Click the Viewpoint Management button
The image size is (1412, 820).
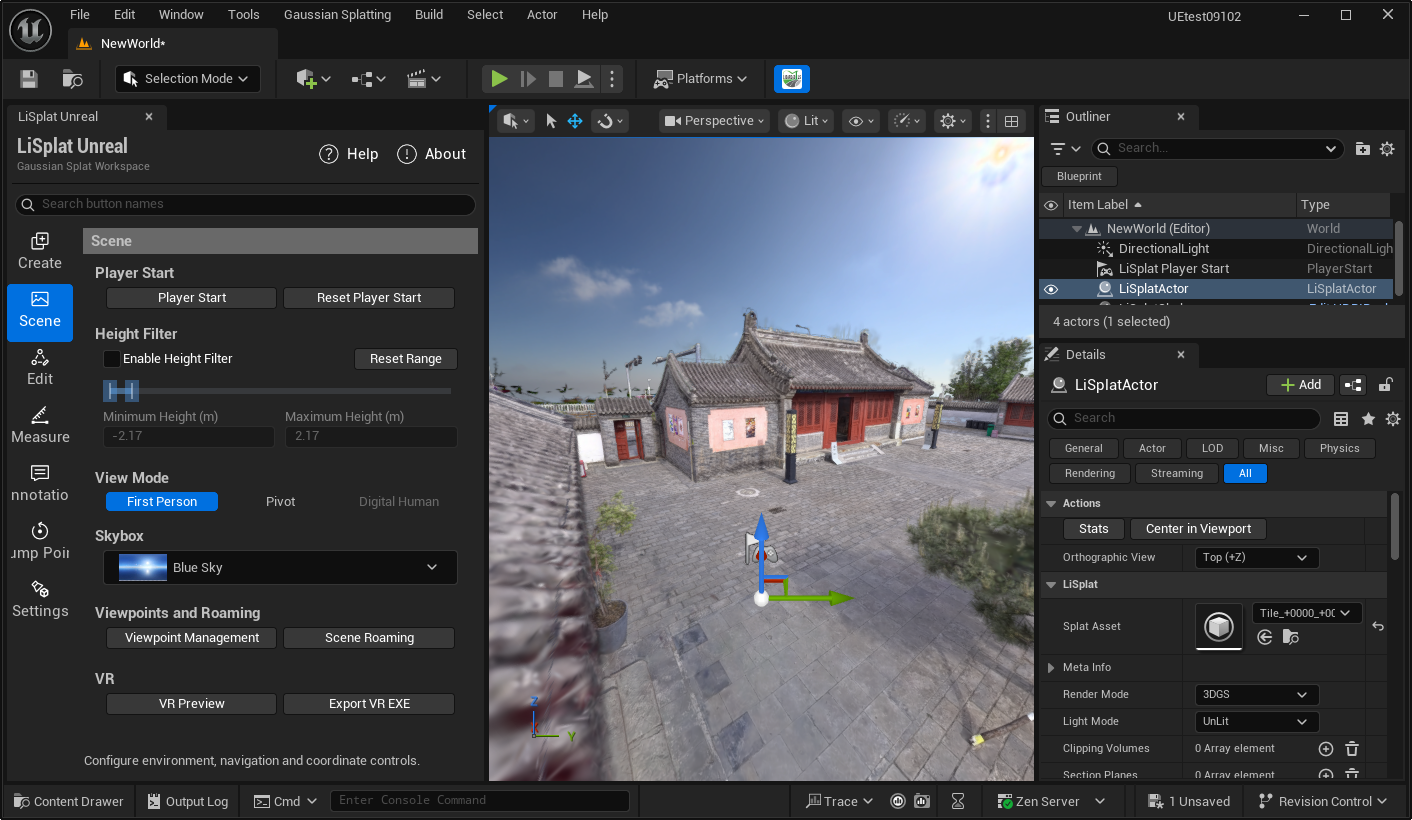click(192, 638)
